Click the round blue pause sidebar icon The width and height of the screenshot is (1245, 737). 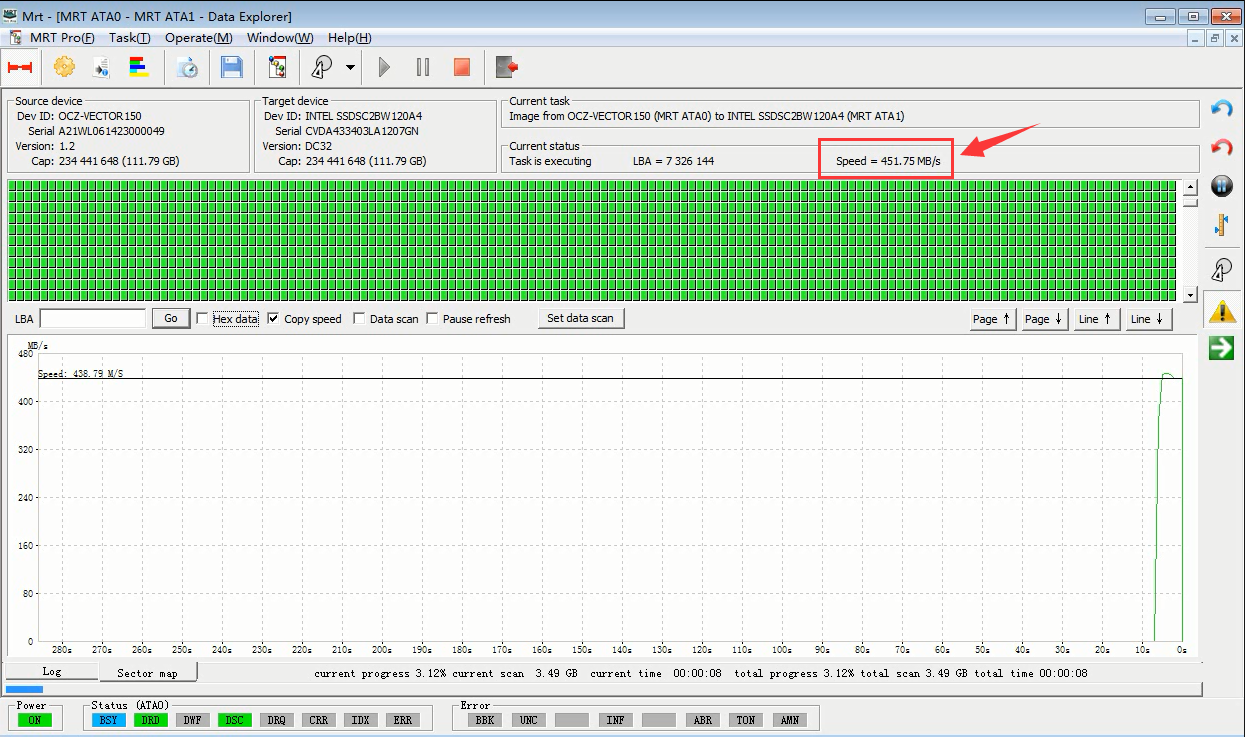pos(1221,186)
